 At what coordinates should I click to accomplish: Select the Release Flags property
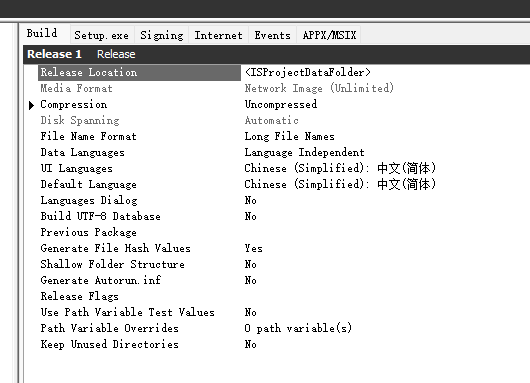79,296
